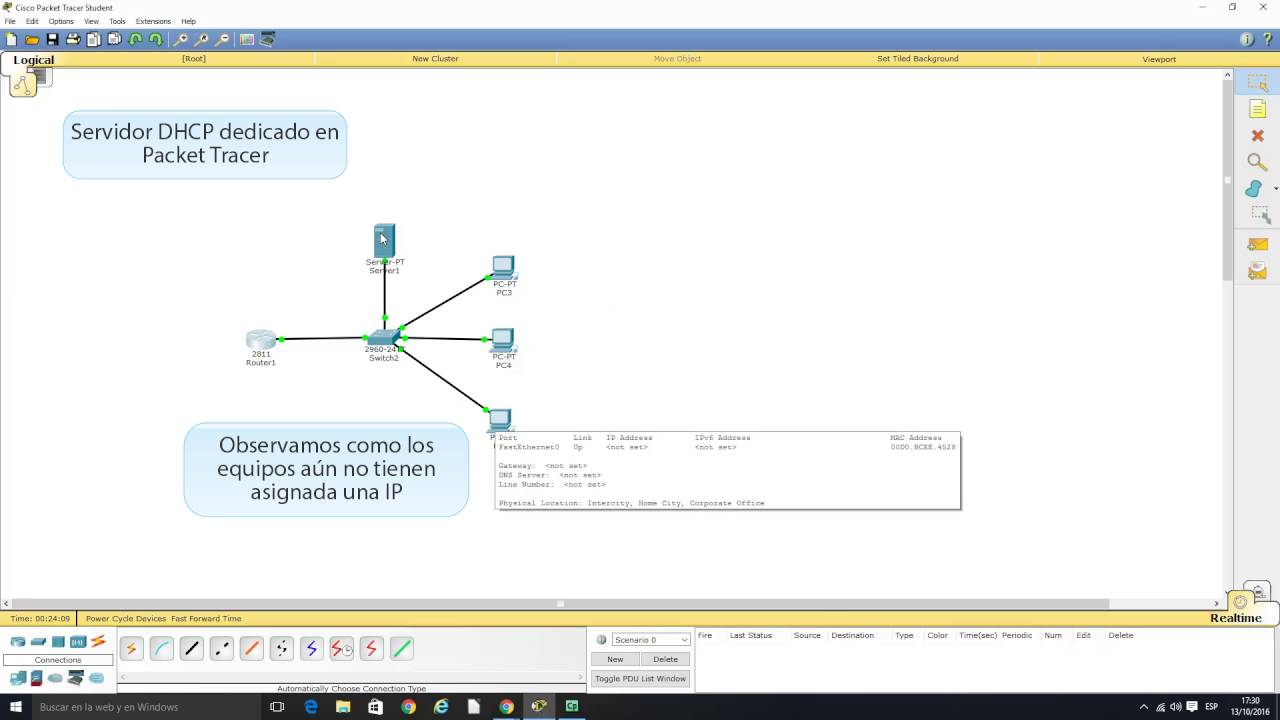Open the Help menu
This screenshot has width=1280, height=720.
[x=188, y=21]
